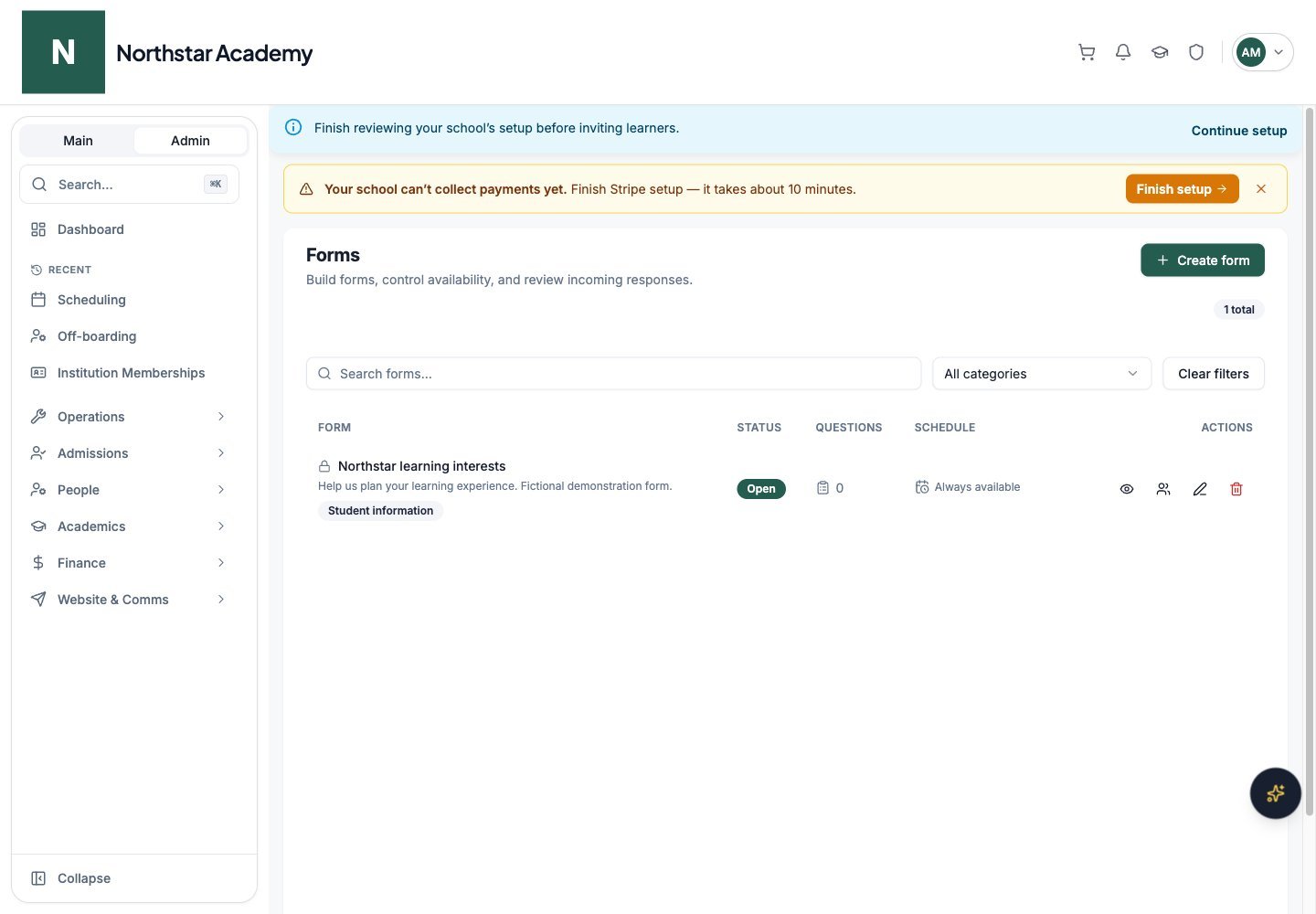The height and width of the screenshot is (914, 1316).
Task: Switch to the Admin tab
Action: tap(190, 141)
